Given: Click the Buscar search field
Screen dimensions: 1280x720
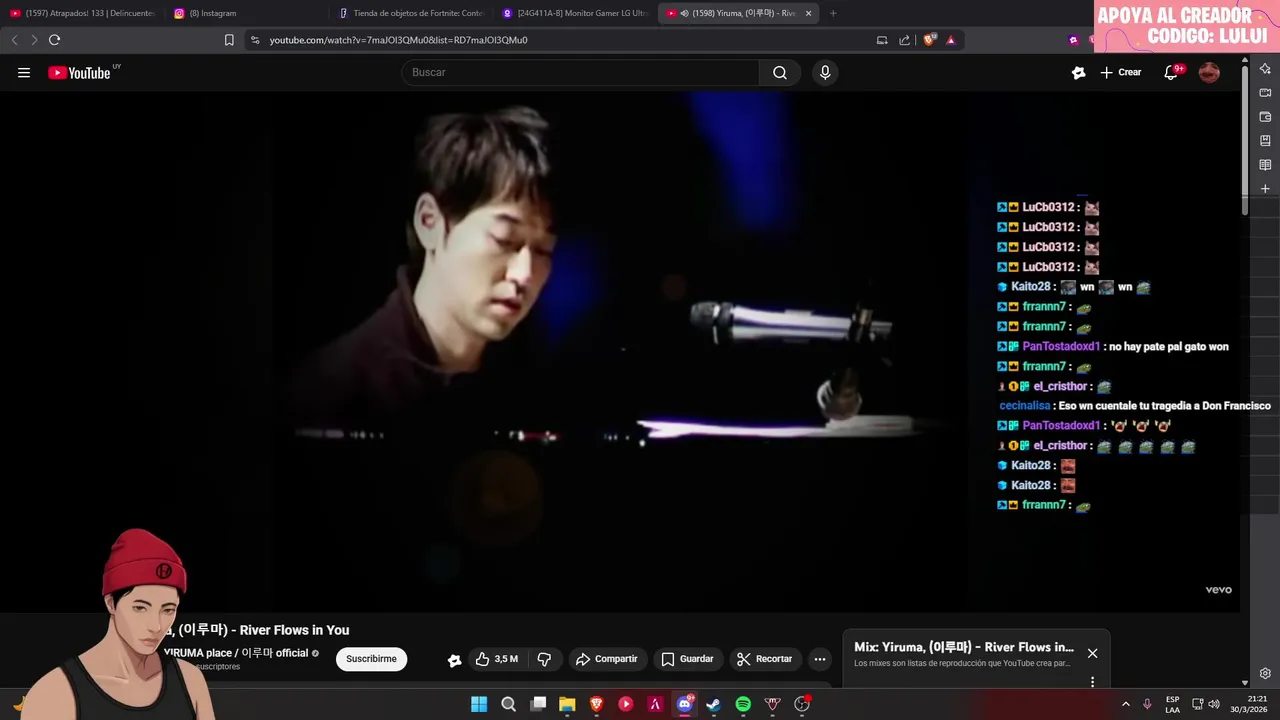Looking at the screenshot, I should click(x=580, y=72).
